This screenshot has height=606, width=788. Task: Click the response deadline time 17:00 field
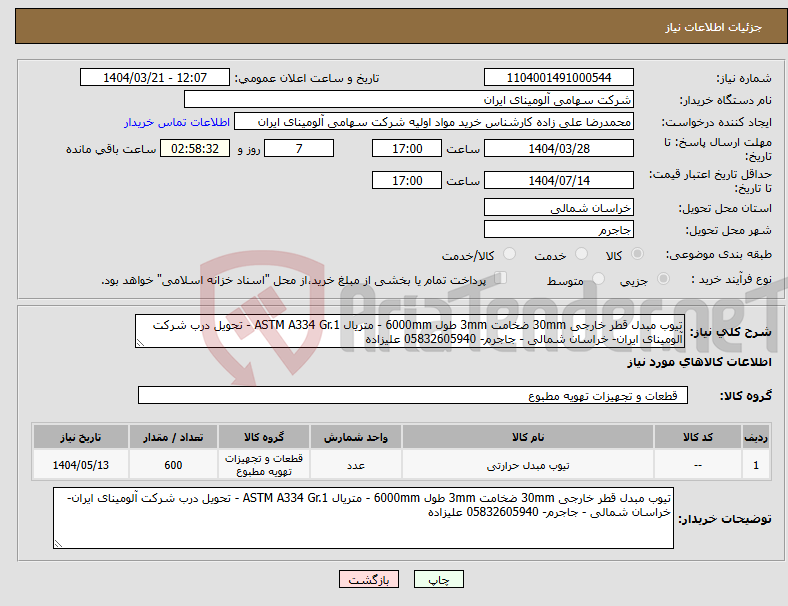tap(407, 148)
